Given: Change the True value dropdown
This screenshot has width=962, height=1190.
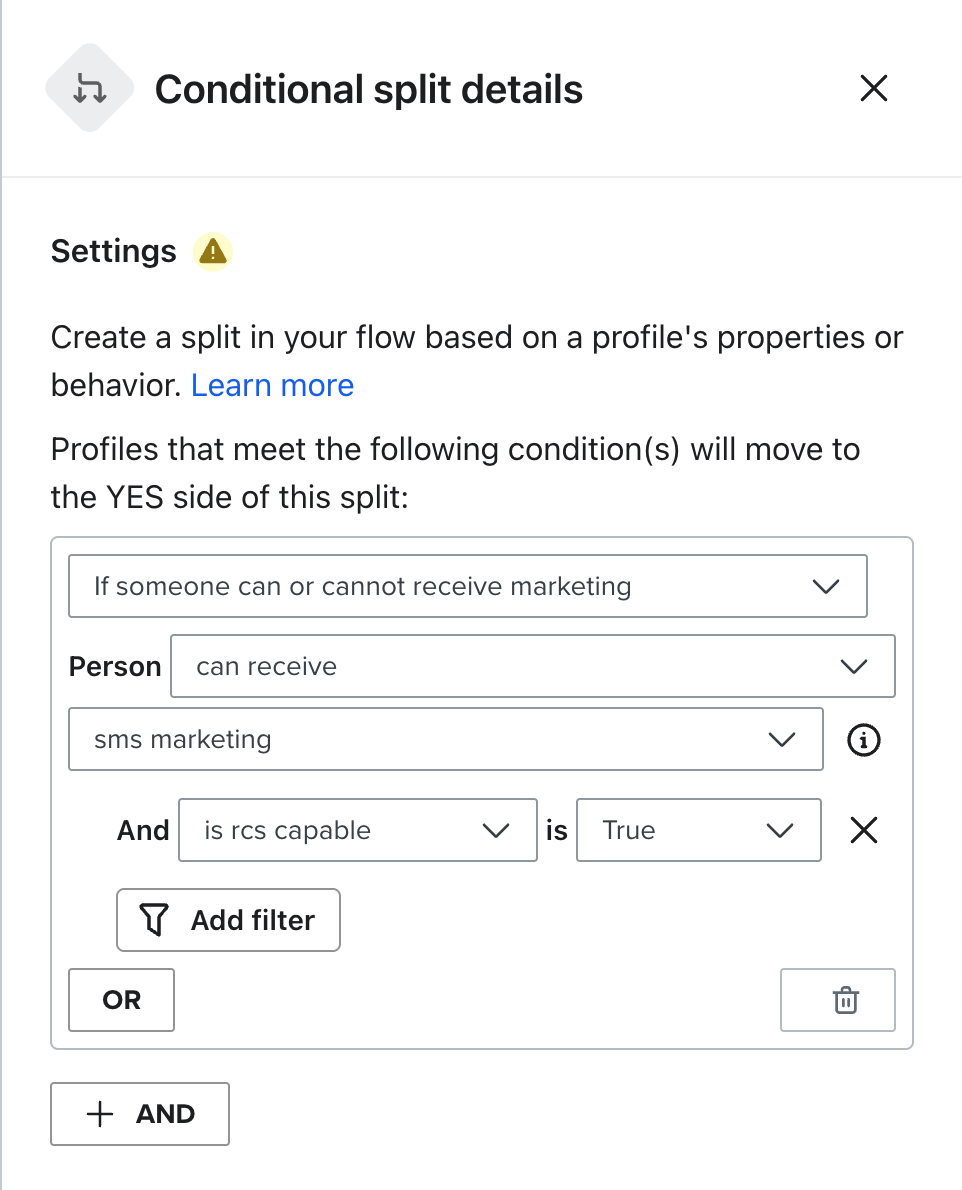Looking at the screenshot, I should (698, 830).
